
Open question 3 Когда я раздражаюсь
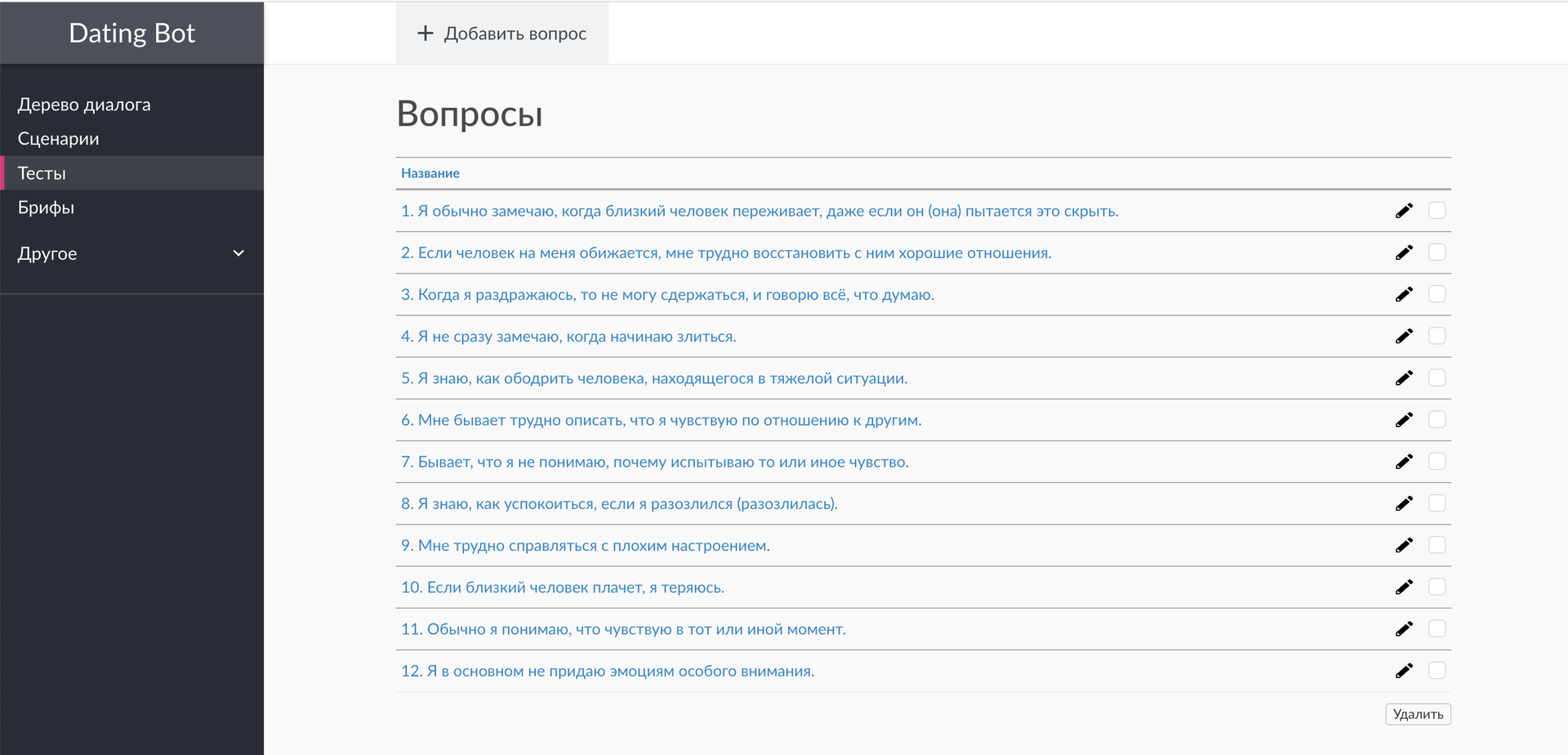pyautogui.click(x=667, y=294)
